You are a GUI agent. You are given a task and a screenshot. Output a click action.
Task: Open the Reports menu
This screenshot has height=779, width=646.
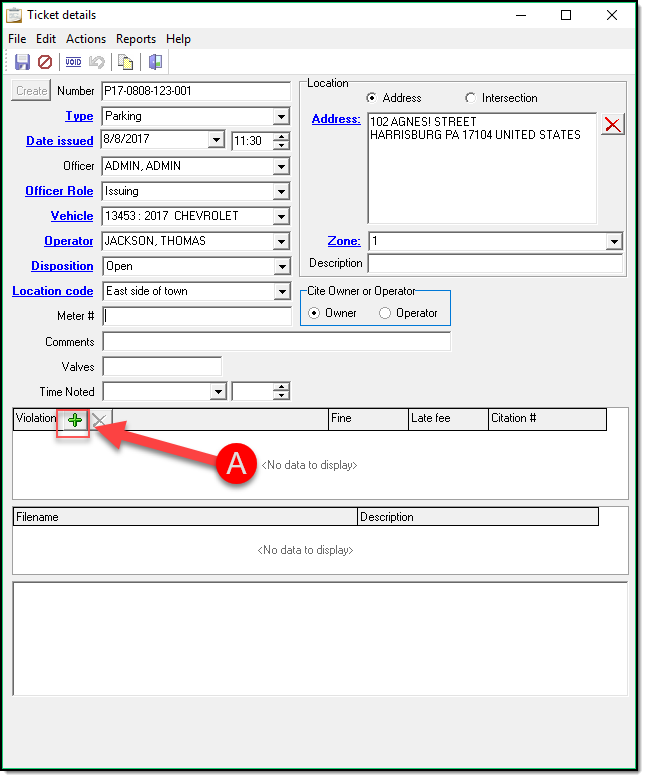point(136,39)
